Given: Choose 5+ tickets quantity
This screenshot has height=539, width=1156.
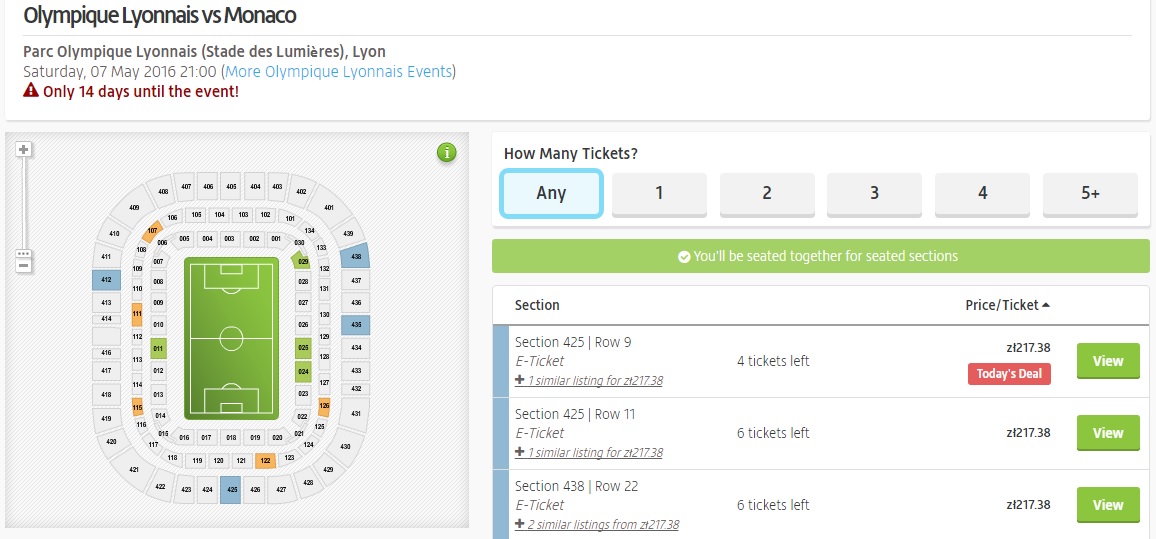Looking at the screenshot, I should (x=1090, y=193).
